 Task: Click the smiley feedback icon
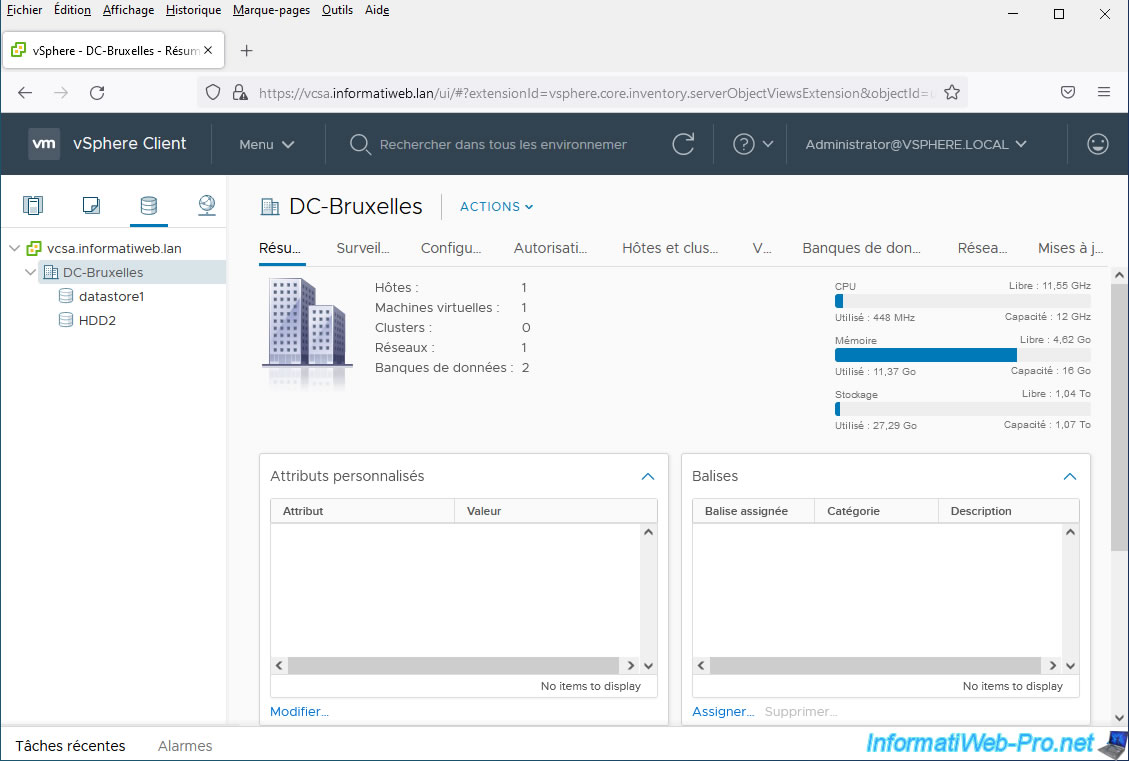[1097, 144]
